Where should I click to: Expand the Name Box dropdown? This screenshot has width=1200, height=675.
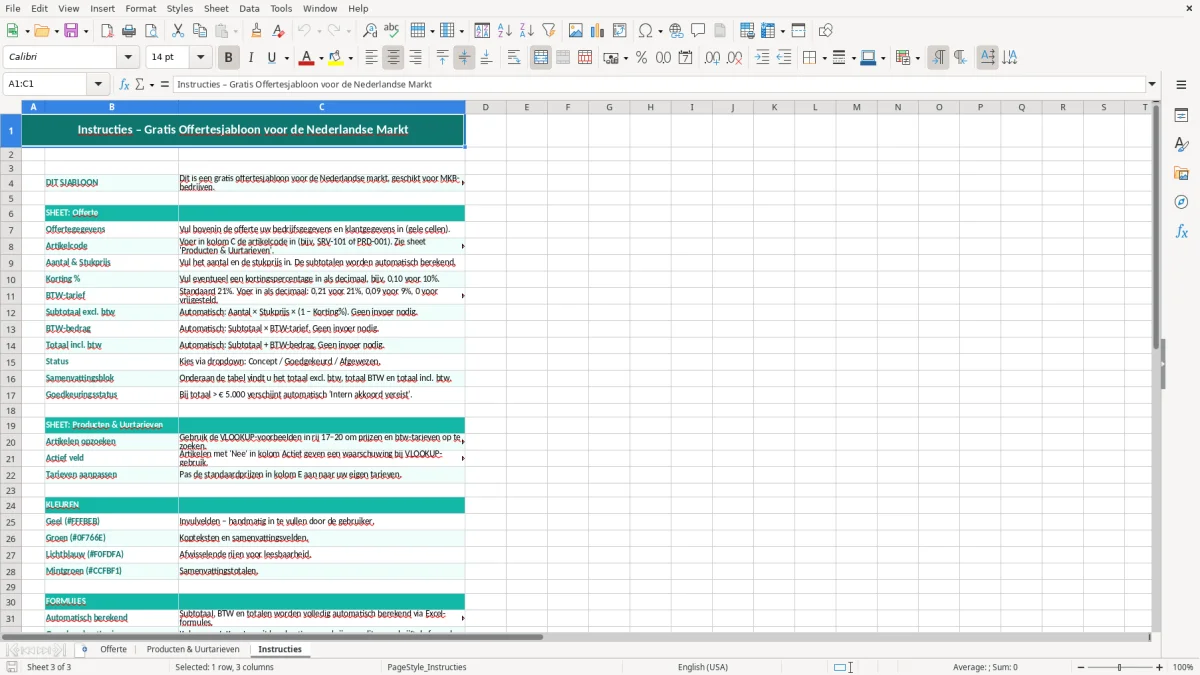coord(98,84)
